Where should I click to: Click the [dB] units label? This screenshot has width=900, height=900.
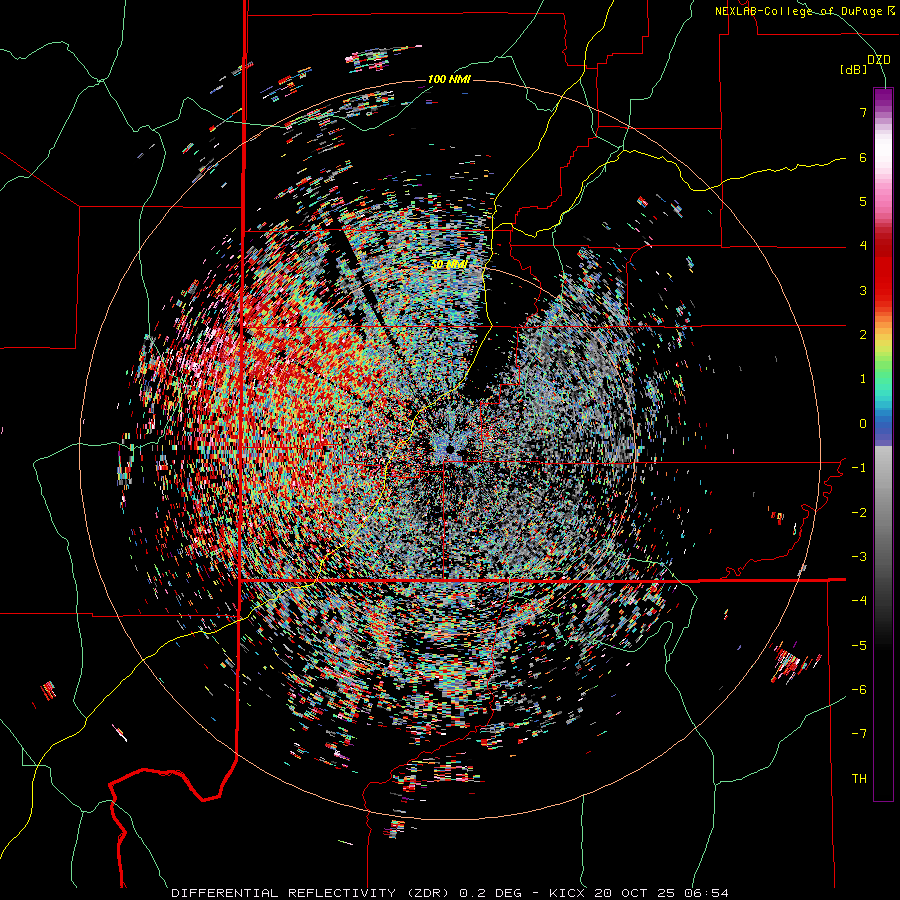click(x=854, y=70)
